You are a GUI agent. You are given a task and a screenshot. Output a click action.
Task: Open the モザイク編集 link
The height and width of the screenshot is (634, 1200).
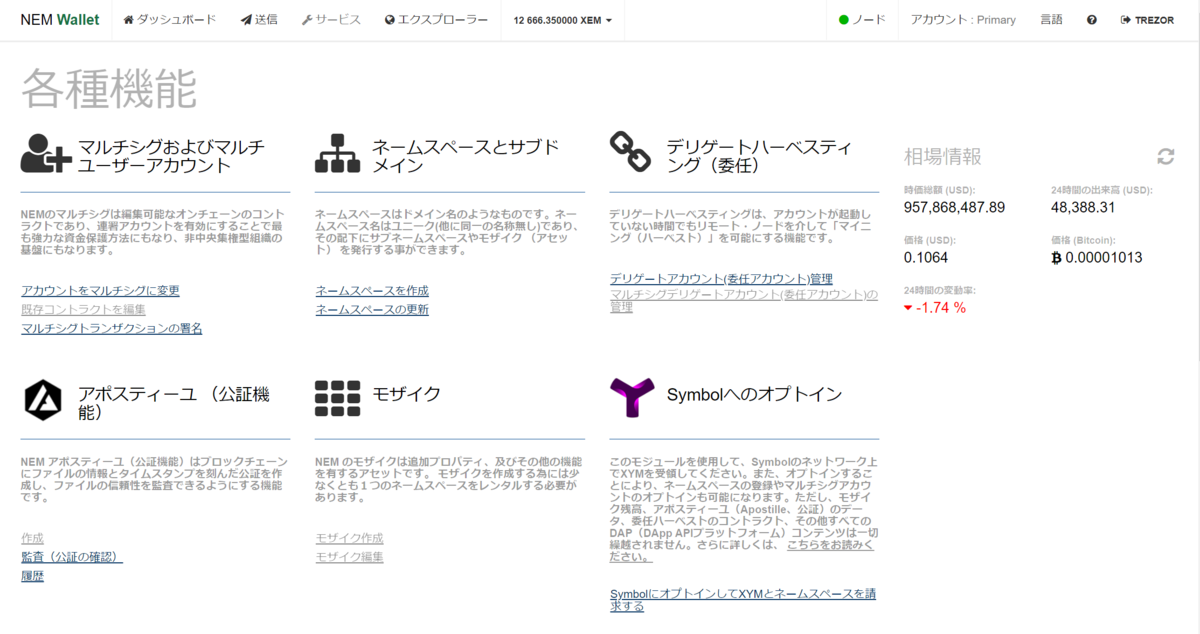click(349, 557)
